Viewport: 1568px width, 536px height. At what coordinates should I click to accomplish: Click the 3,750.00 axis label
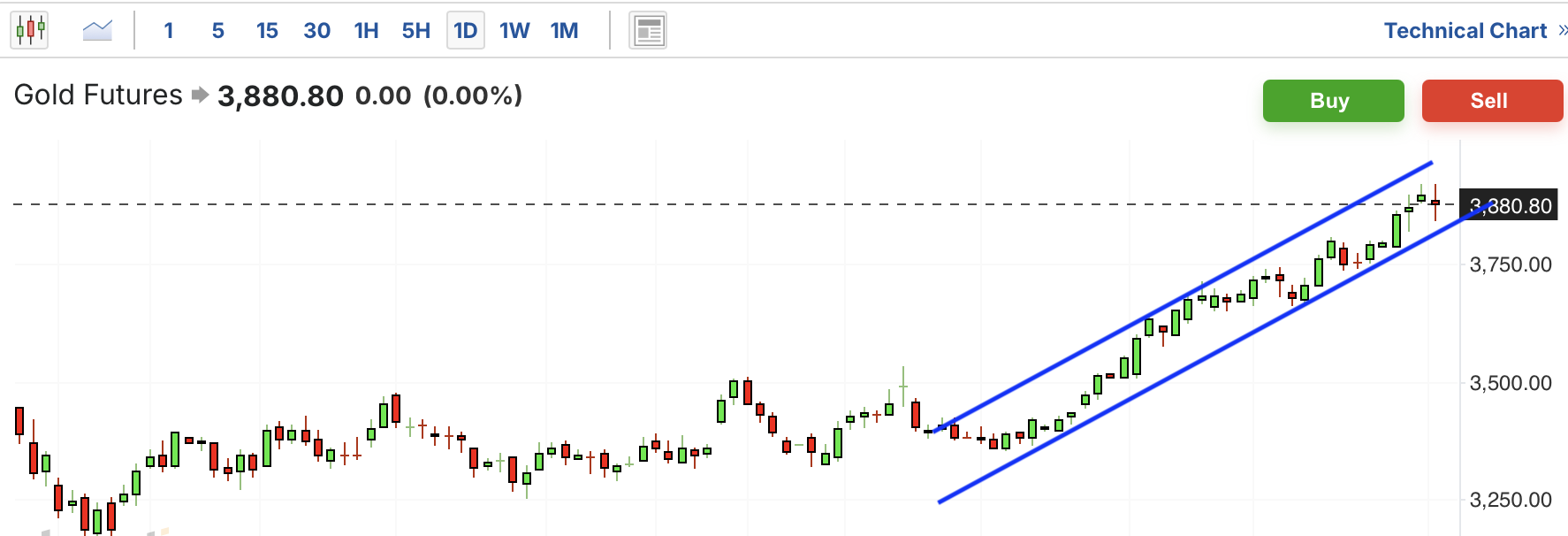click(1510, 264)
